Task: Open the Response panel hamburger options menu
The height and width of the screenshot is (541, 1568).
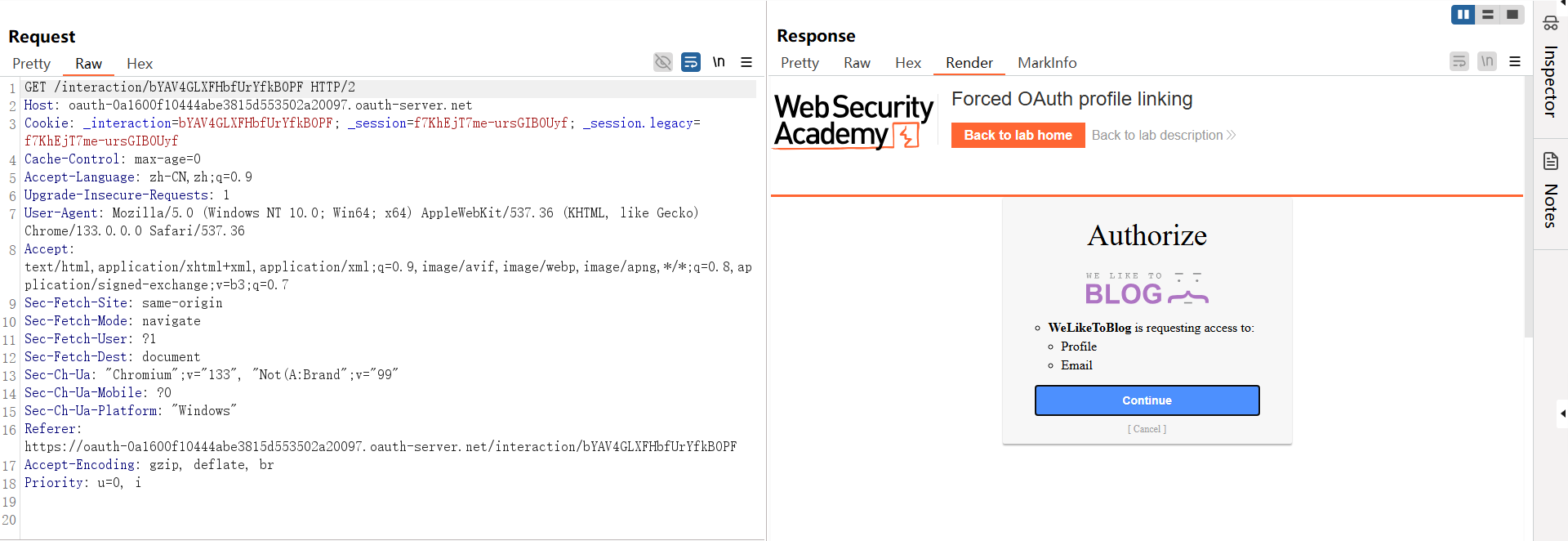Action: (1515, 61)
